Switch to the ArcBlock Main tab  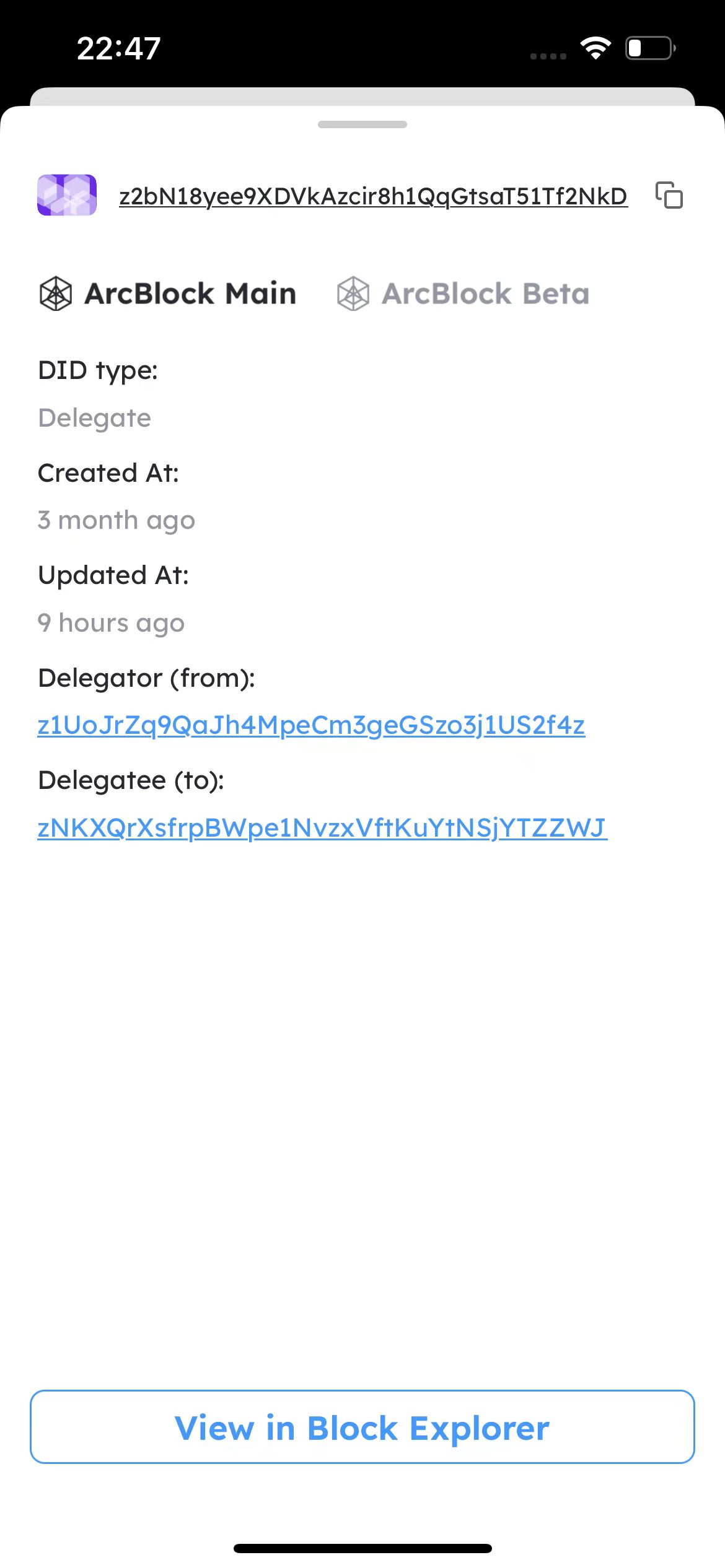click(167, 294)
